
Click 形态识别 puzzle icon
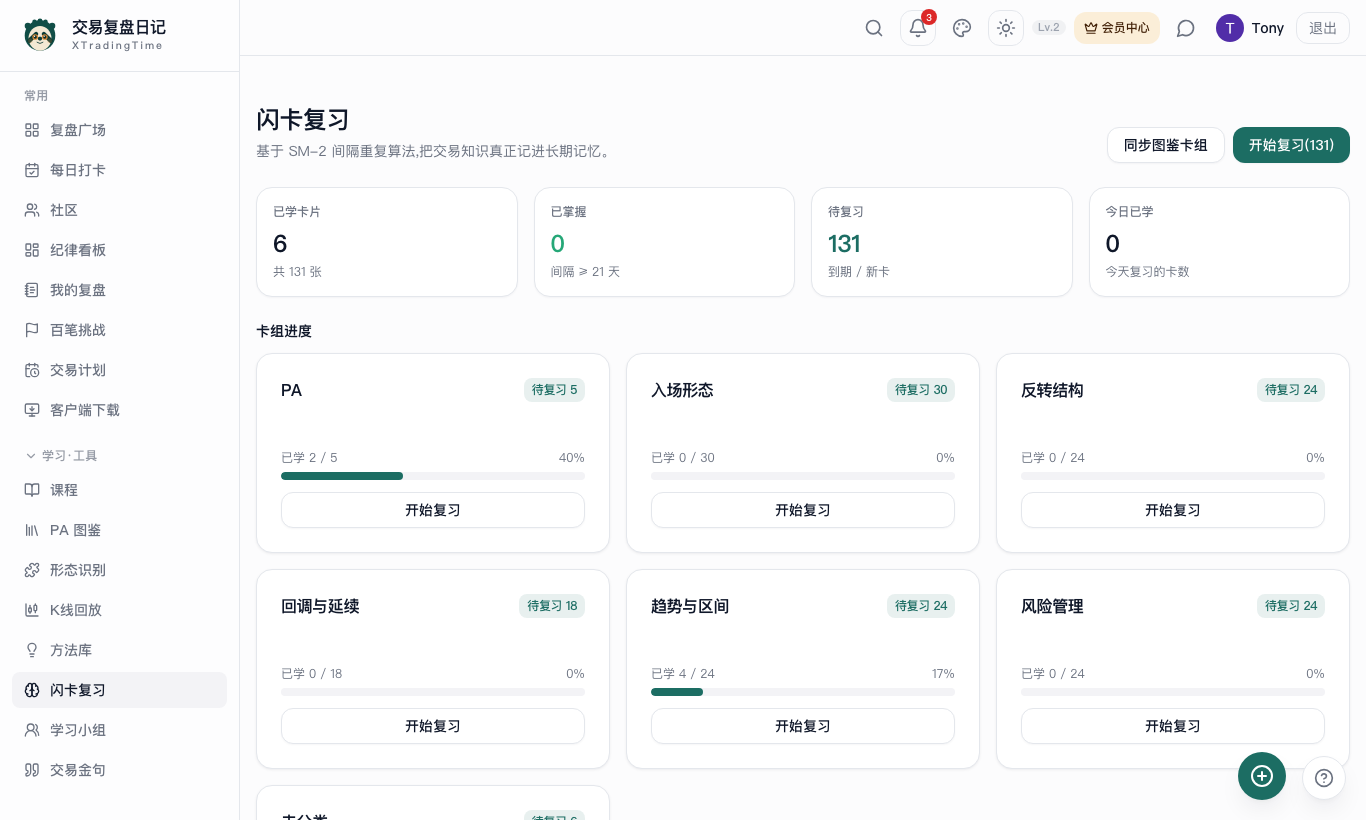click(32, 570)
